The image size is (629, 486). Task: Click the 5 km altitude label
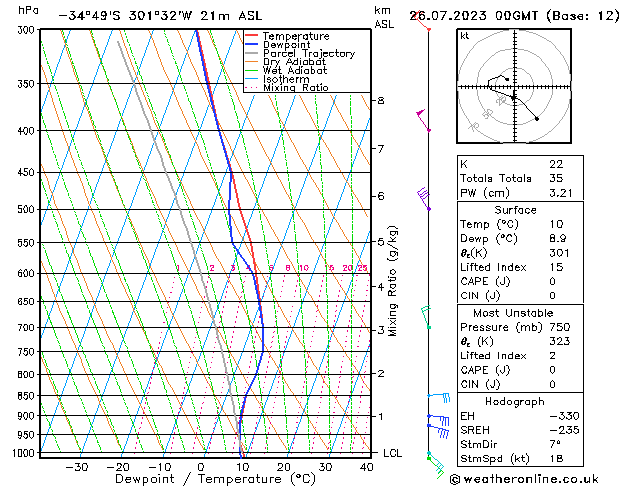click(x=380, y=242)
